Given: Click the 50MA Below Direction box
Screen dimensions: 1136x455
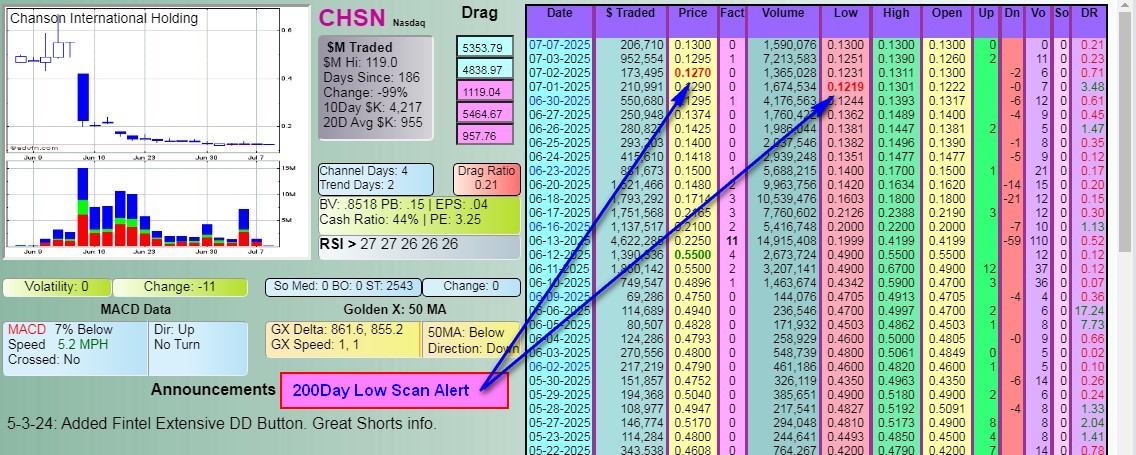Looking at the screenshot, I should click(472, 339).
